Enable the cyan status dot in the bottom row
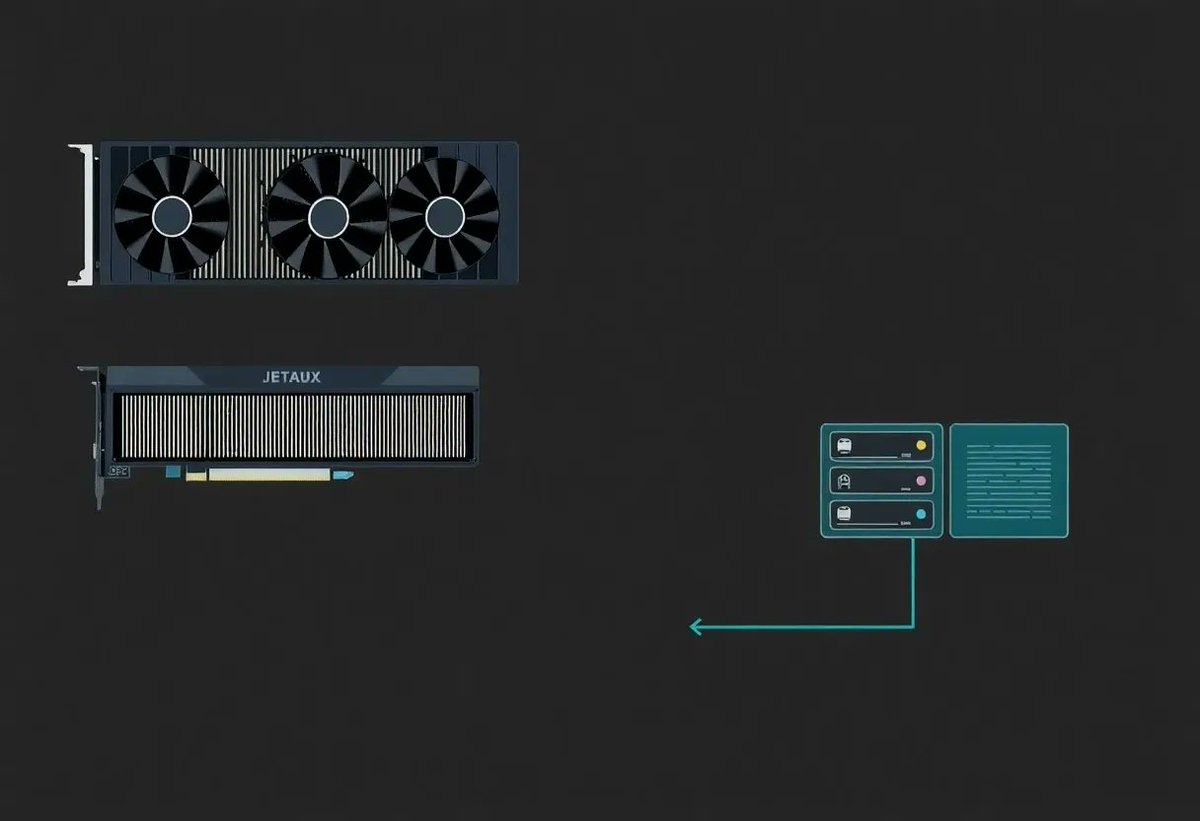This screenshot has height=821, width=1200. click(x=922, y=513)
